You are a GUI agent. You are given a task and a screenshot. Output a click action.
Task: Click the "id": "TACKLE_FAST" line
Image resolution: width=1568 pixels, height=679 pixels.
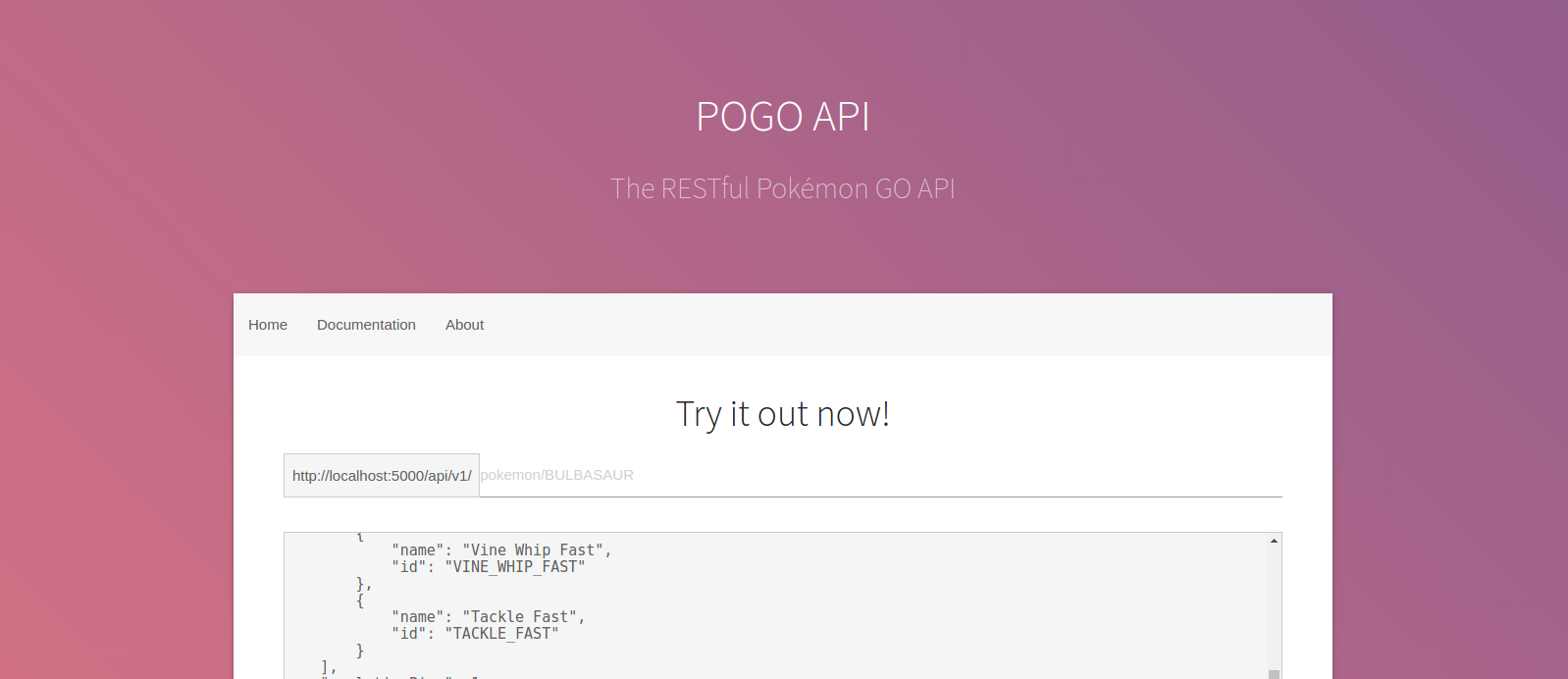(x=475, y=634)
